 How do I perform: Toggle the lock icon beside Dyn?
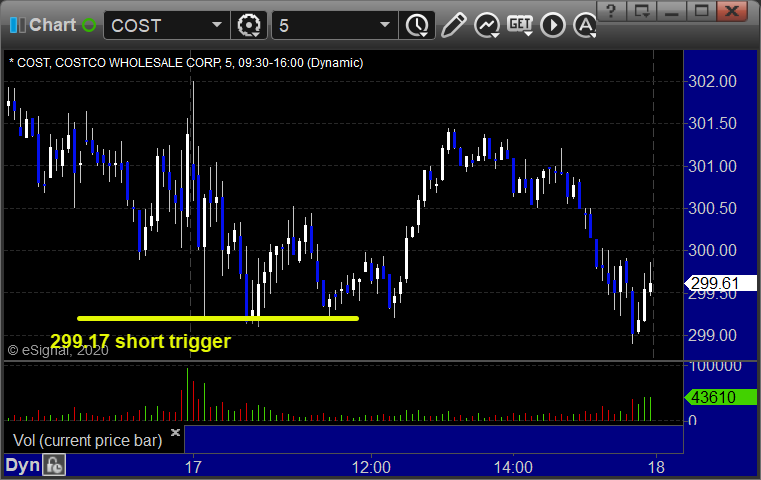tap(54, 465)
